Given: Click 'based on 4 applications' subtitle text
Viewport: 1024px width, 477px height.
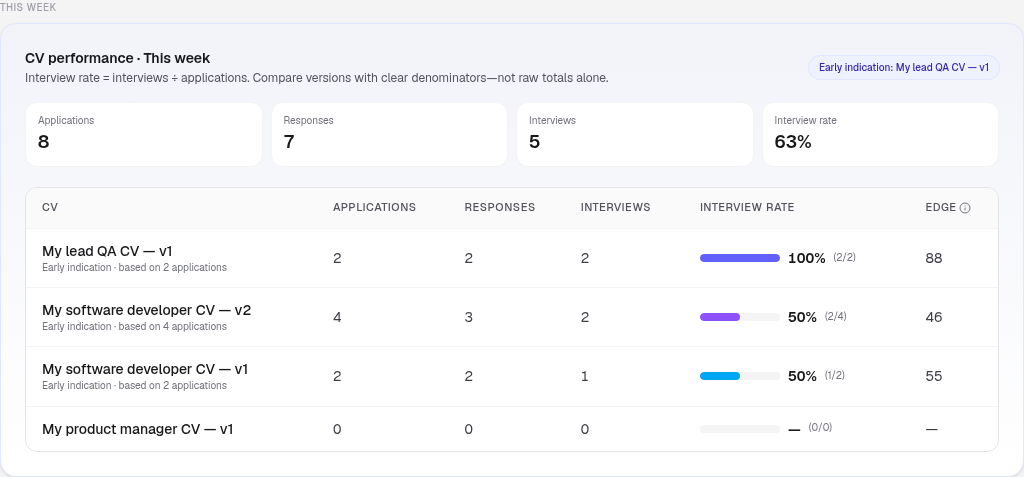Looking at the screenshot, I should (172, 326).
